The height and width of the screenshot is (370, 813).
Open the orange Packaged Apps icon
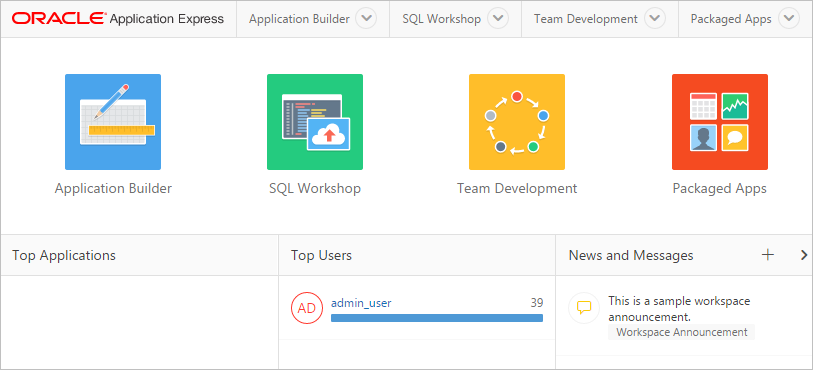click(x=720, y=122)
